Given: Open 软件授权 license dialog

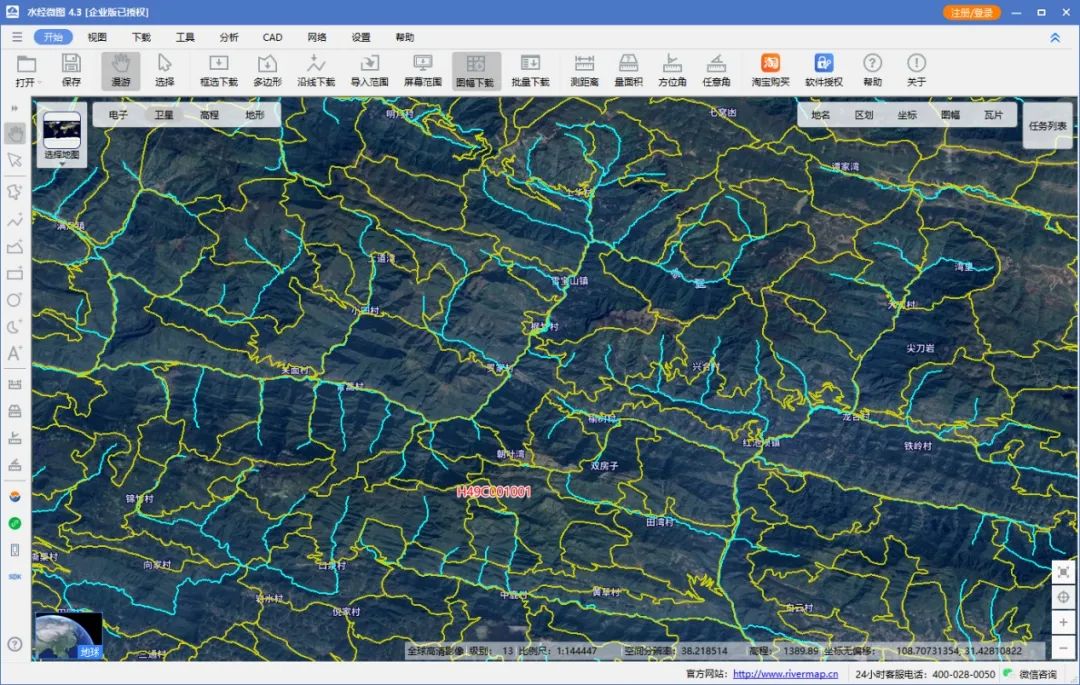Looking at the screenshot, I should (x=824, y=71).
